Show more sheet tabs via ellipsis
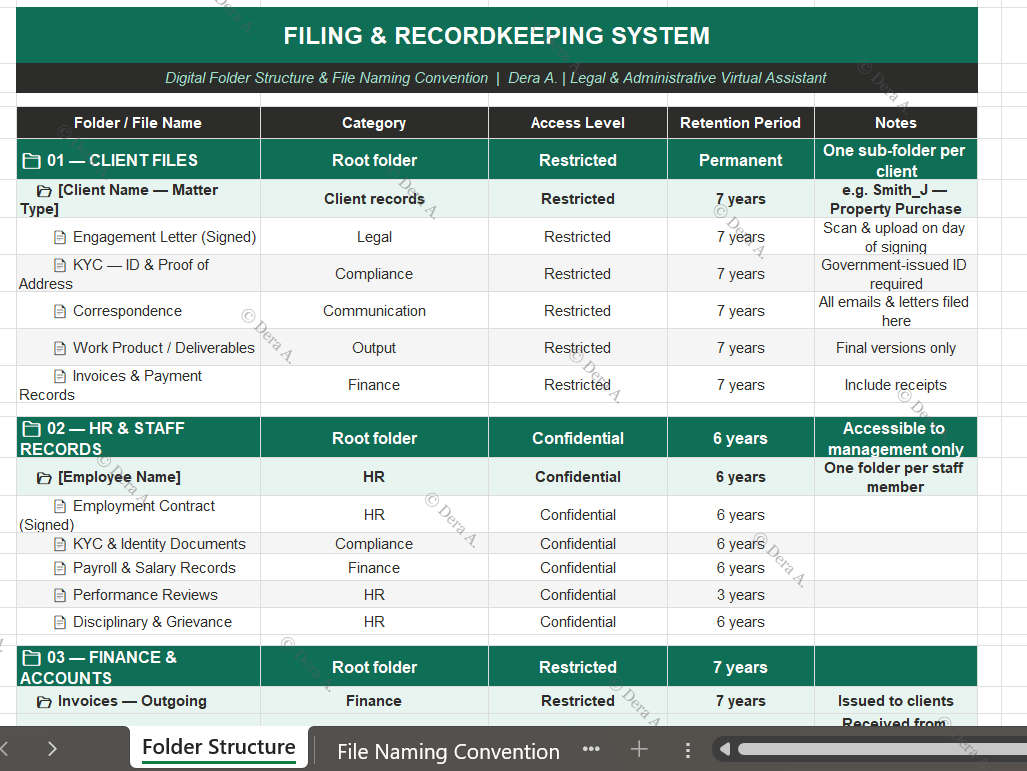Image resolution: width=1027 pixels, height=771 pixels. 591,749
